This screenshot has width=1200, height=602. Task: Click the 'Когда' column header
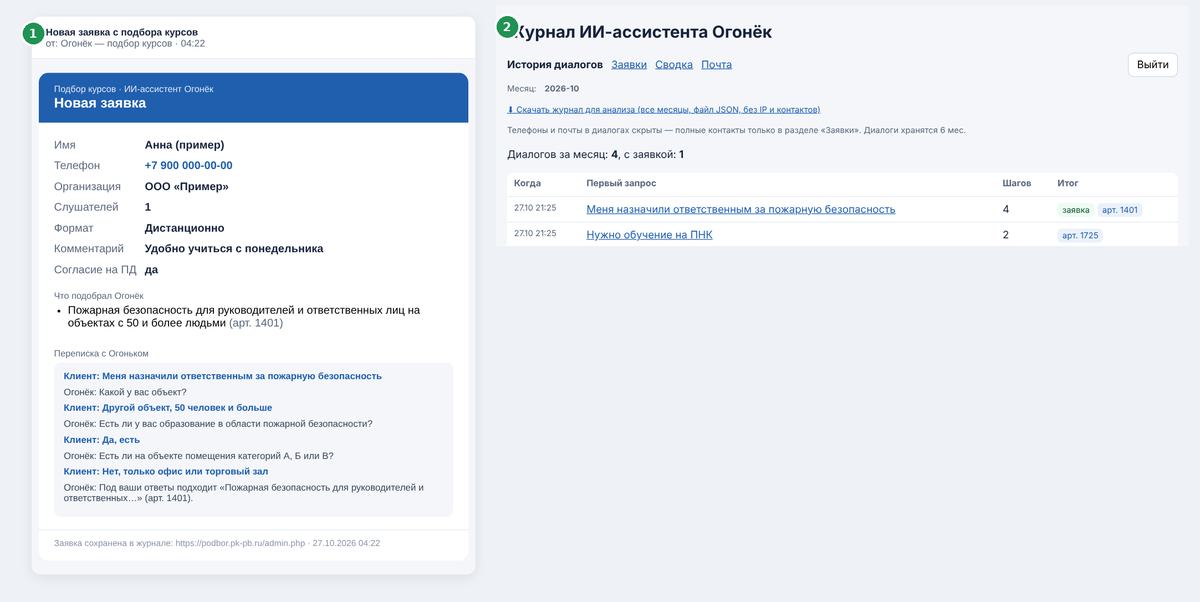527,183
